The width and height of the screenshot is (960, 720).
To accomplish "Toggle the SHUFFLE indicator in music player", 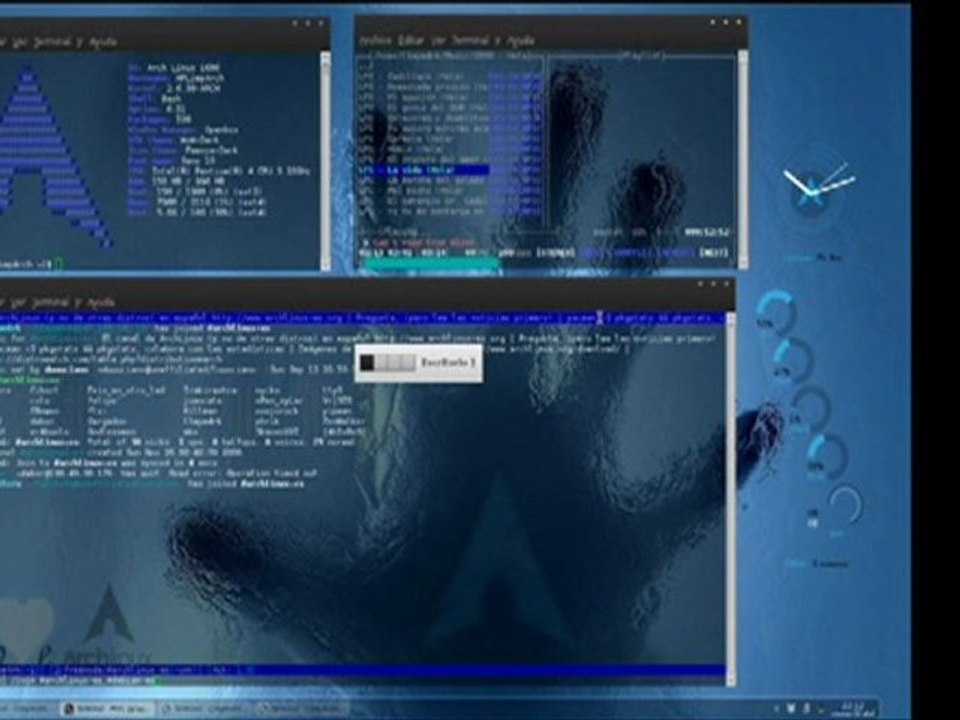I will point(631,252).
